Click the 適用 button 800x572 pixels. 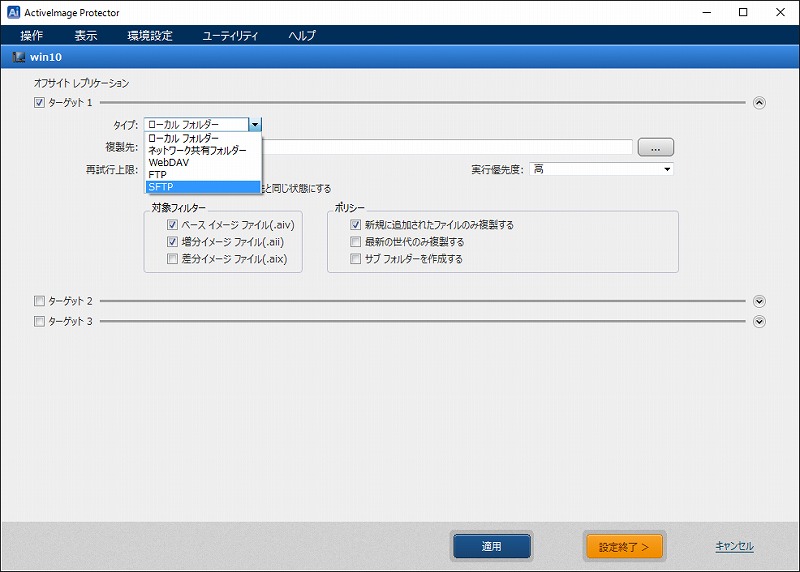tap(492, 546)
